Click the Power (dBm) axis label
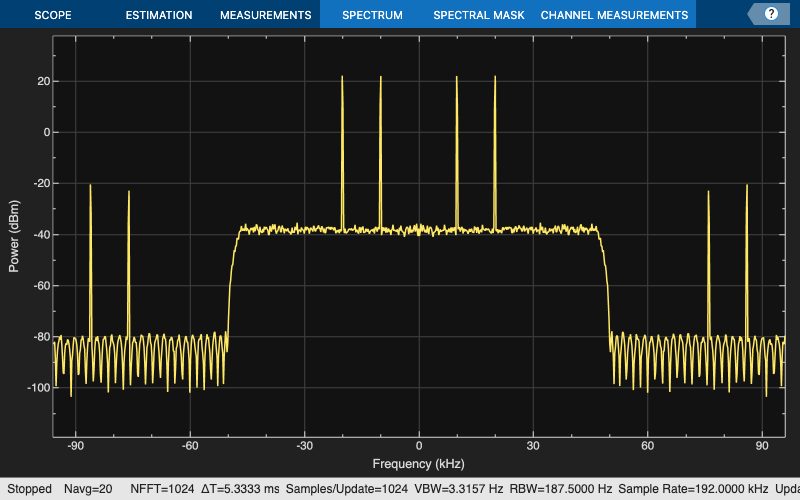The image size is (800, 500). point(14,236)
